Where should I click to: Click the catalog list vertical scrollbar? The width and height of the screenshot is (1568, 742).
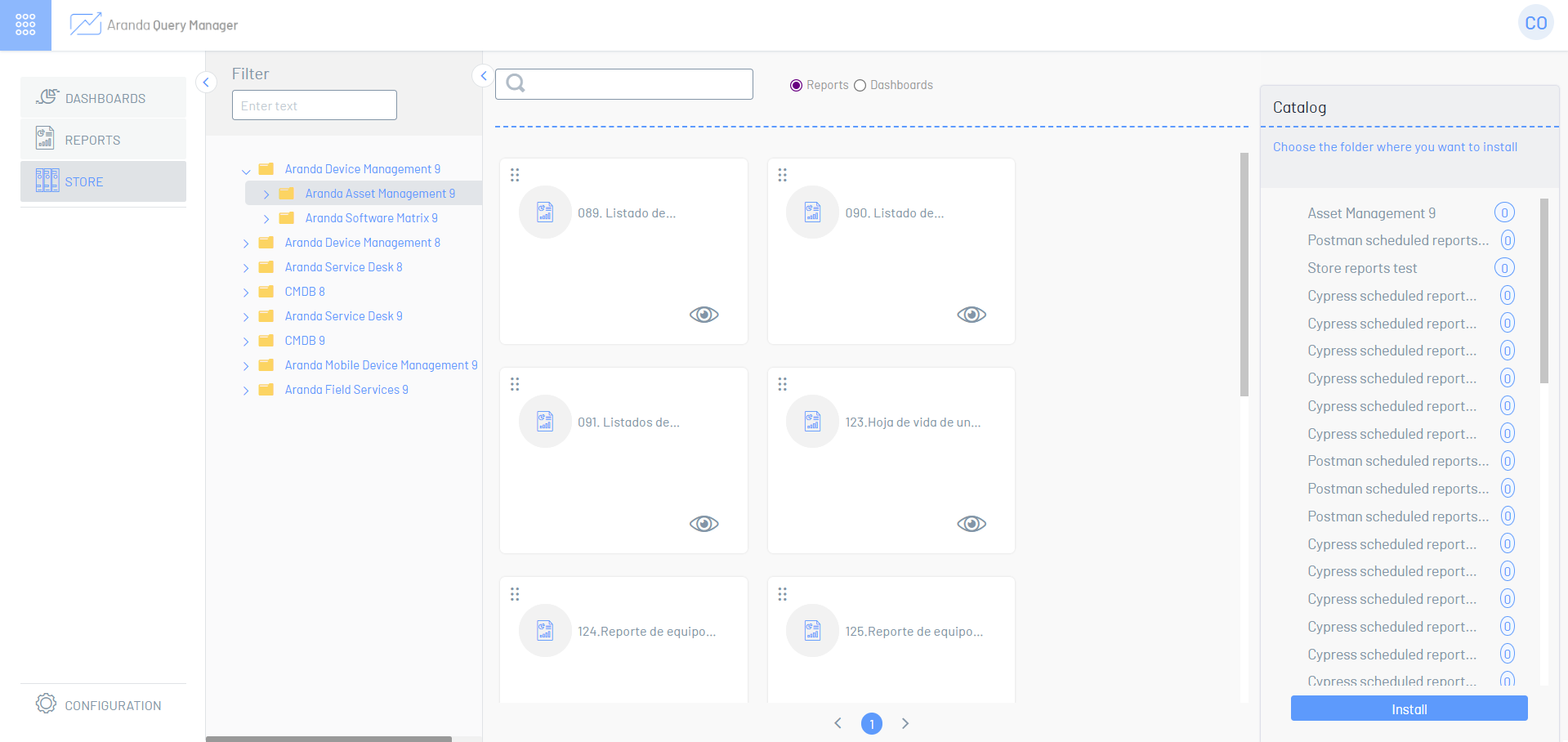1543,291
